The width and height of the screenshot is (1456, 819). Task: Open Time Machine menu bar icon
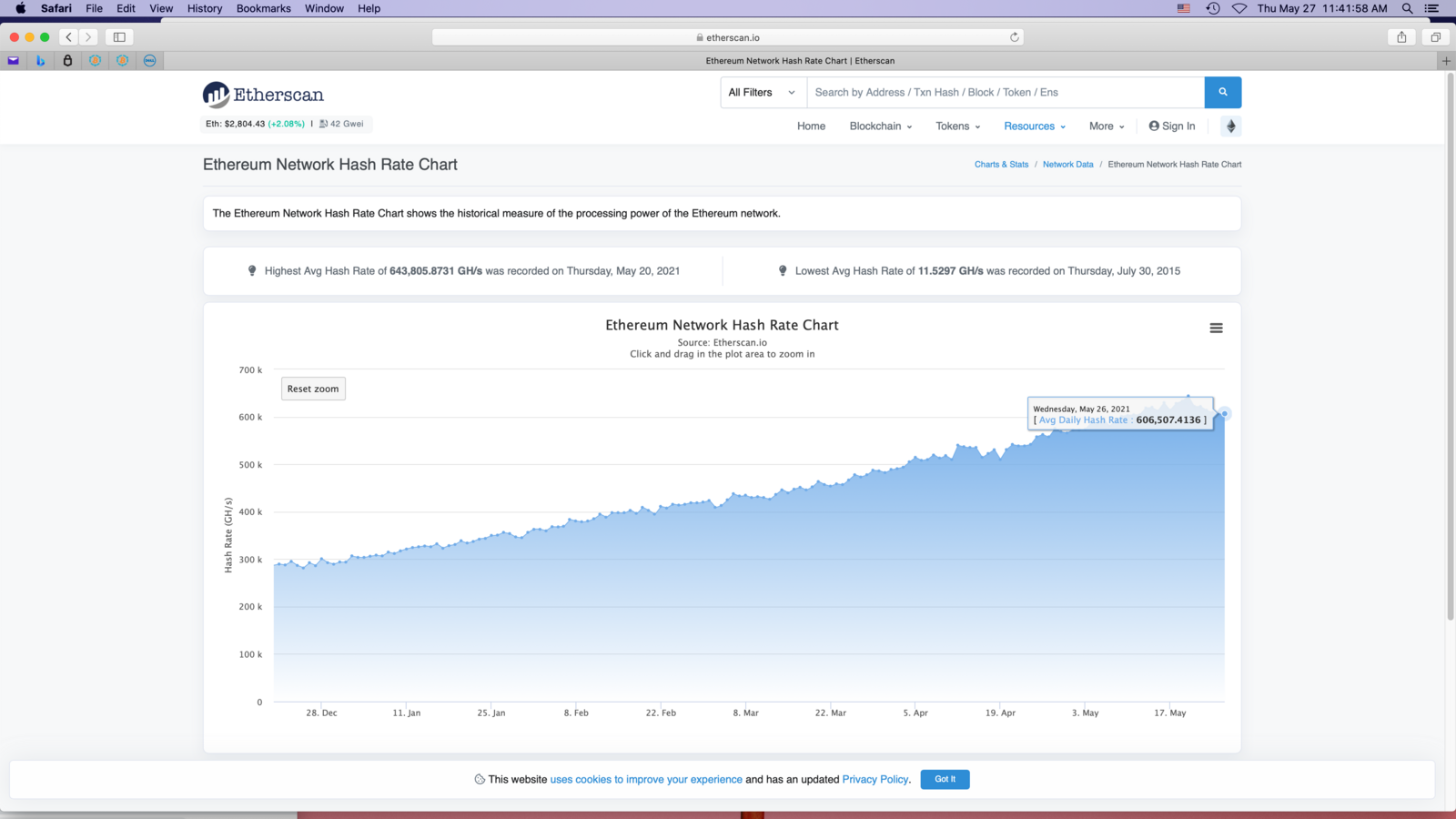click(x=1213, y=8)
